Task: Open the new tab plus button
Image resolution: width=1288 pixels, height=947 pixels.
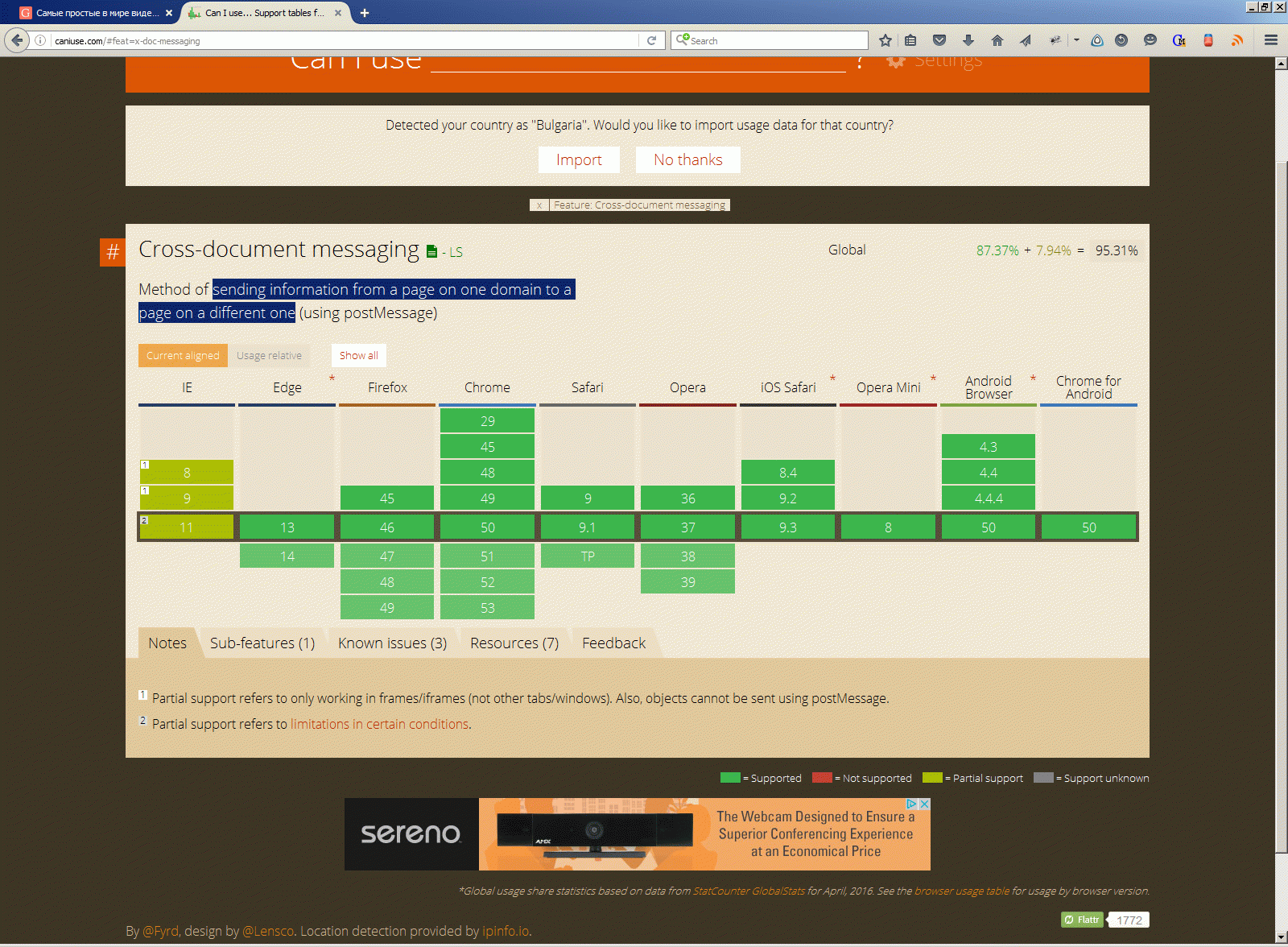Action: (x=365, y=13)
